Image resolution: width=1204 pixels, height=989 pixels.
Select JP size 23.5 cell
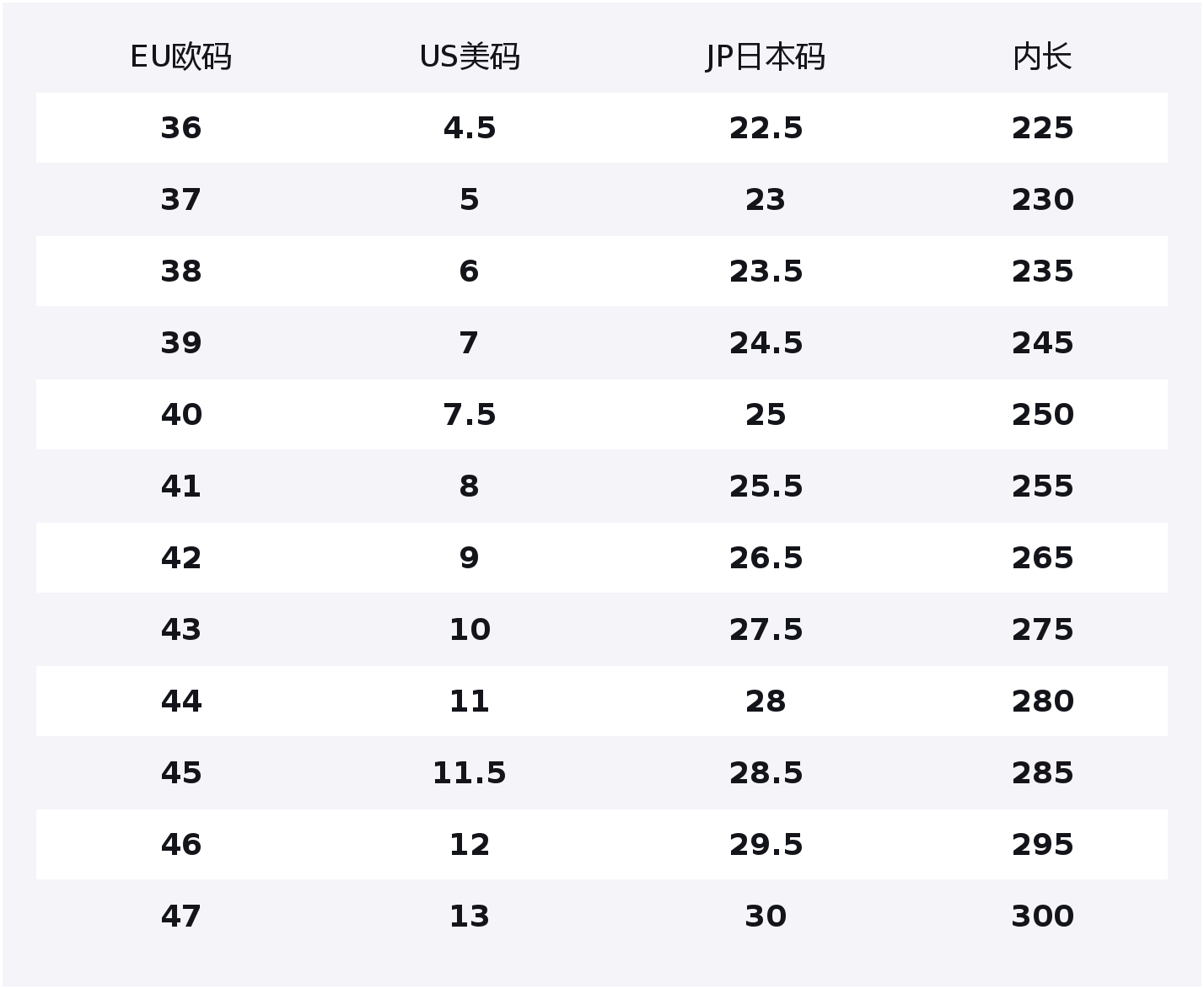click(x=766, y=271)
